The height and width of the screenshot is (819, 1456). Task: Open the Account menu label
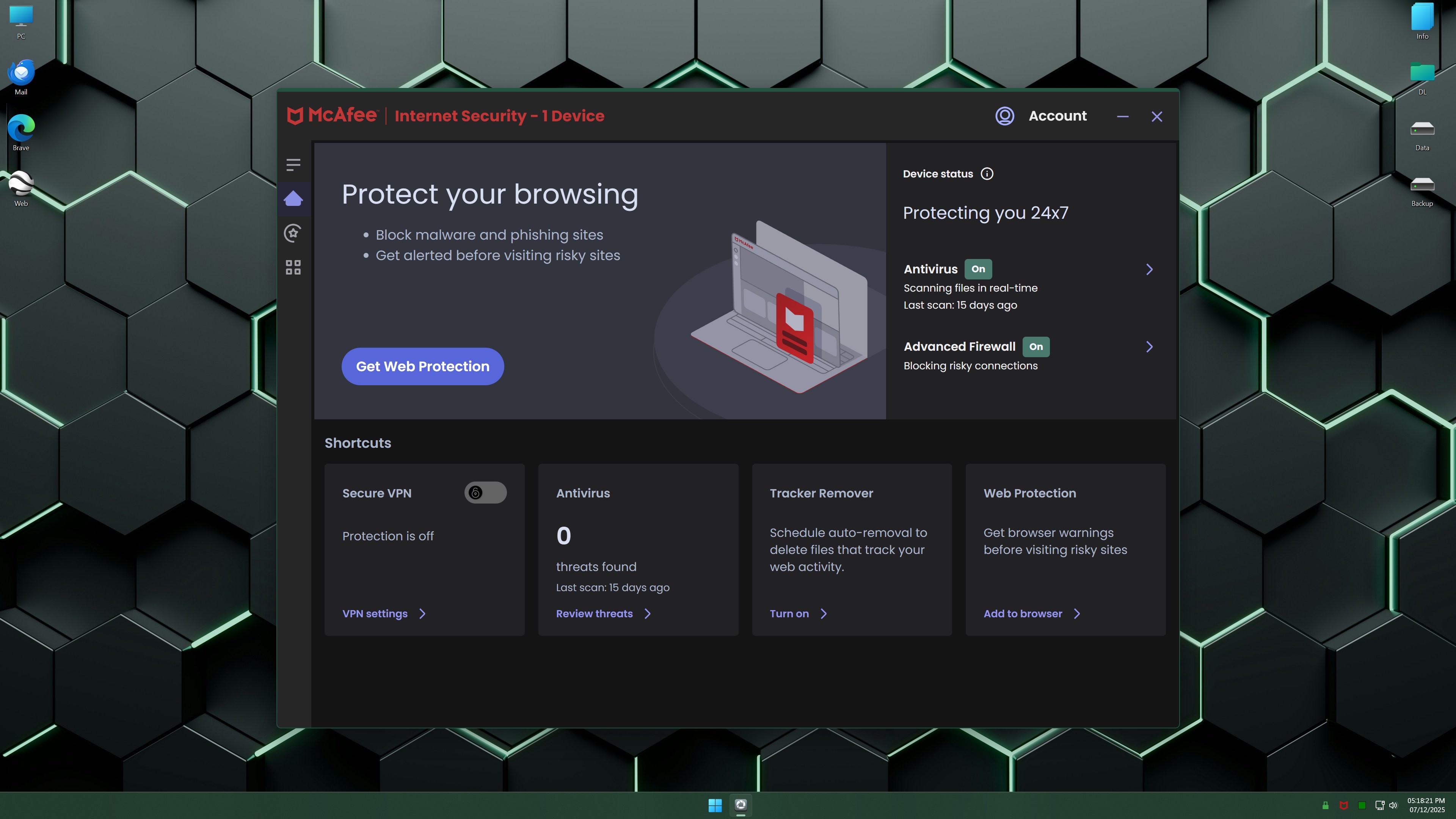pos(1057,115)
